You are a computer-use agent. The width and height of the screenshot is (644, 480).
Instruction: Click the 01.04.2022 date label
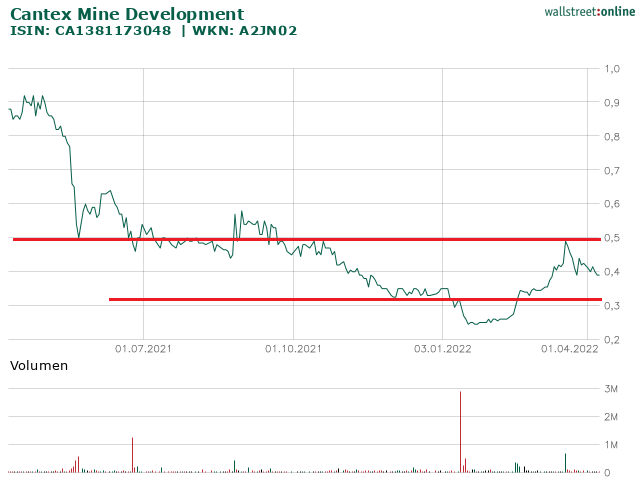click(570, 349)
